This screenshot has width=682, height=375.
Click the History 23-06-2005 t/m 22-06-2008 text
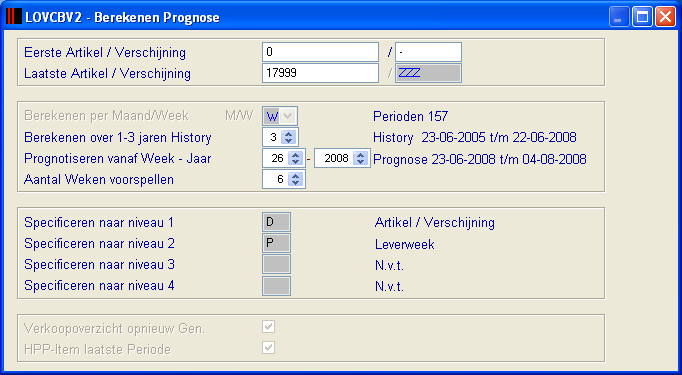click(475, 138)
